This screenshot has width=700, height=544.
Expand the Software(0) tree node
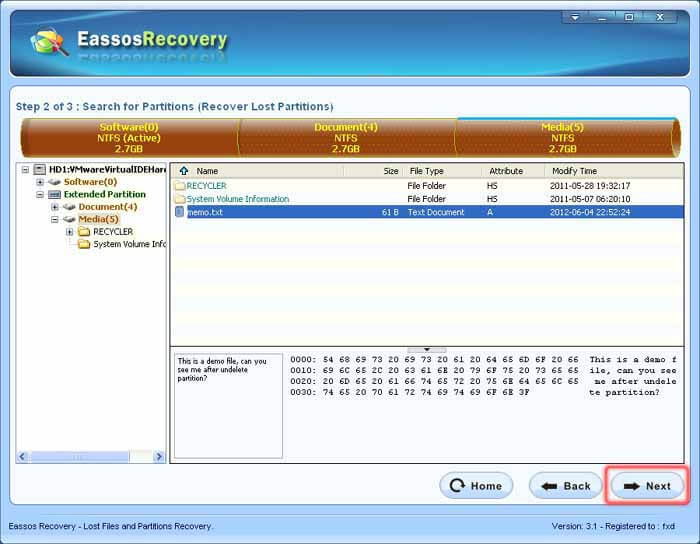click(x=40, y=182)
